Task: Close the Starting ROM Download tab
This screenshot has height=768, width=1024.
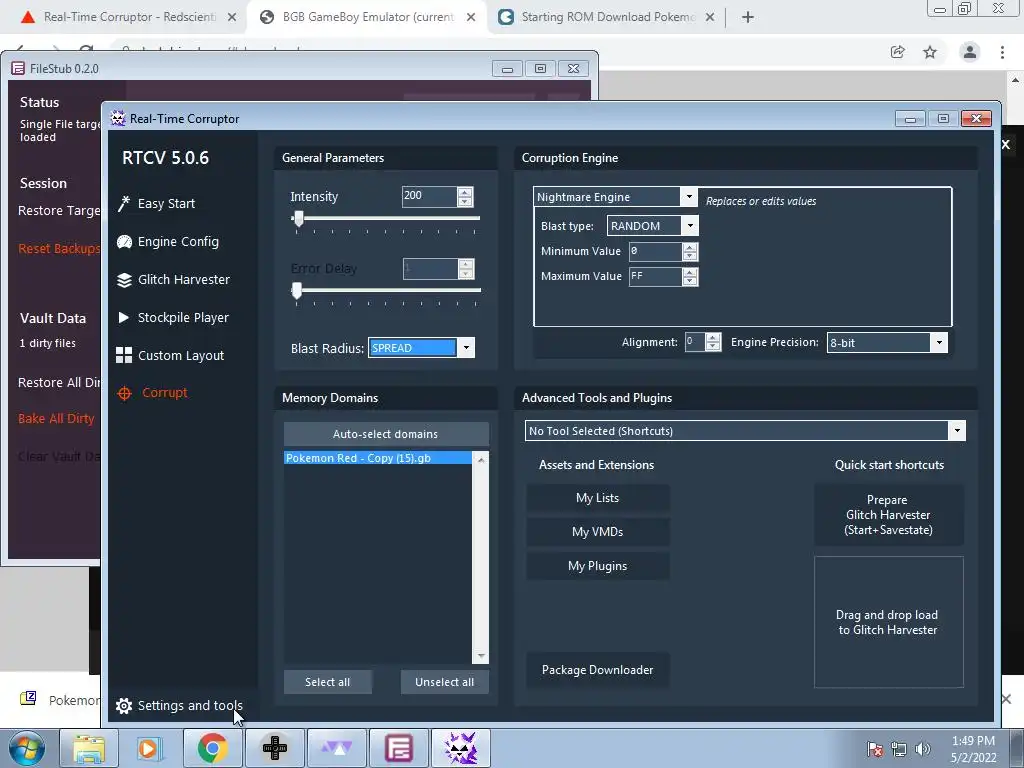Action: (x=710, y=18)
